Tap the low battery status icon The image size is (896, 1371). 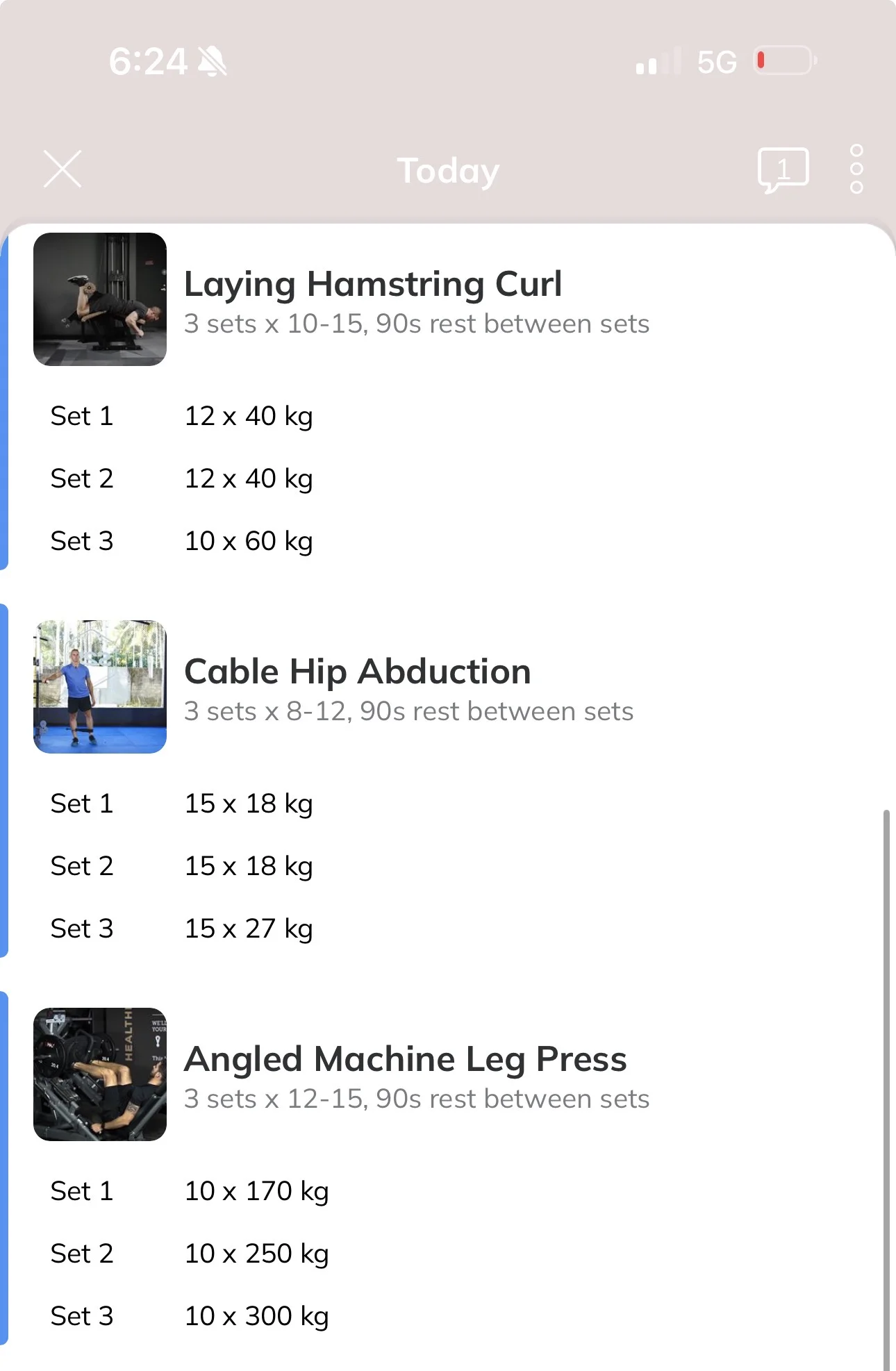coord(786,60)
